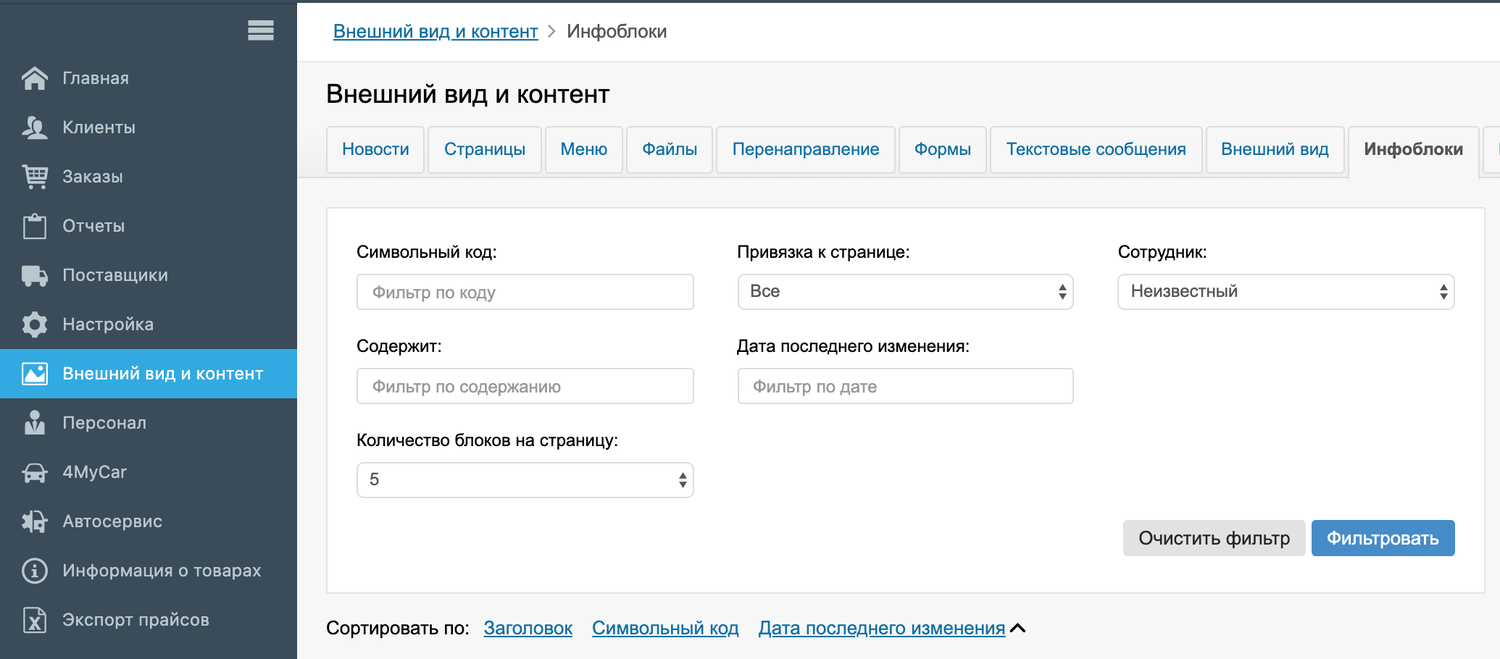Screen dimensions: 1500x659
Task: Click the gear icon beside Настройка
Action: point(35,324)
